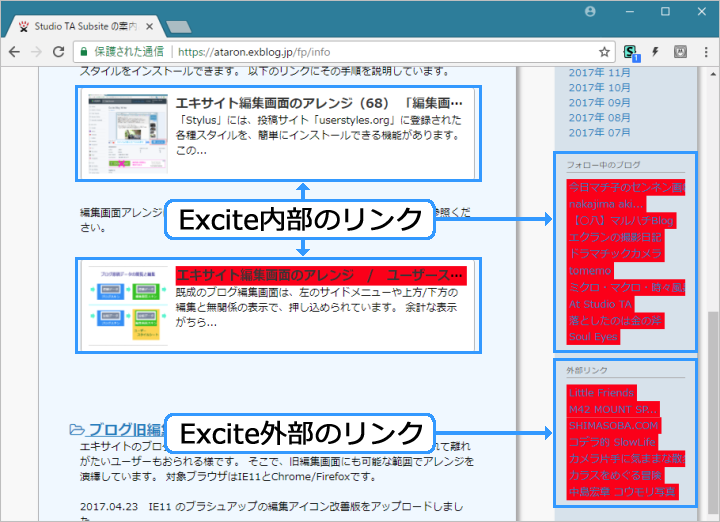This screenshot has width=720, height=522.
Task: Open the Stylus extension icon
Action: pos(630,52)
